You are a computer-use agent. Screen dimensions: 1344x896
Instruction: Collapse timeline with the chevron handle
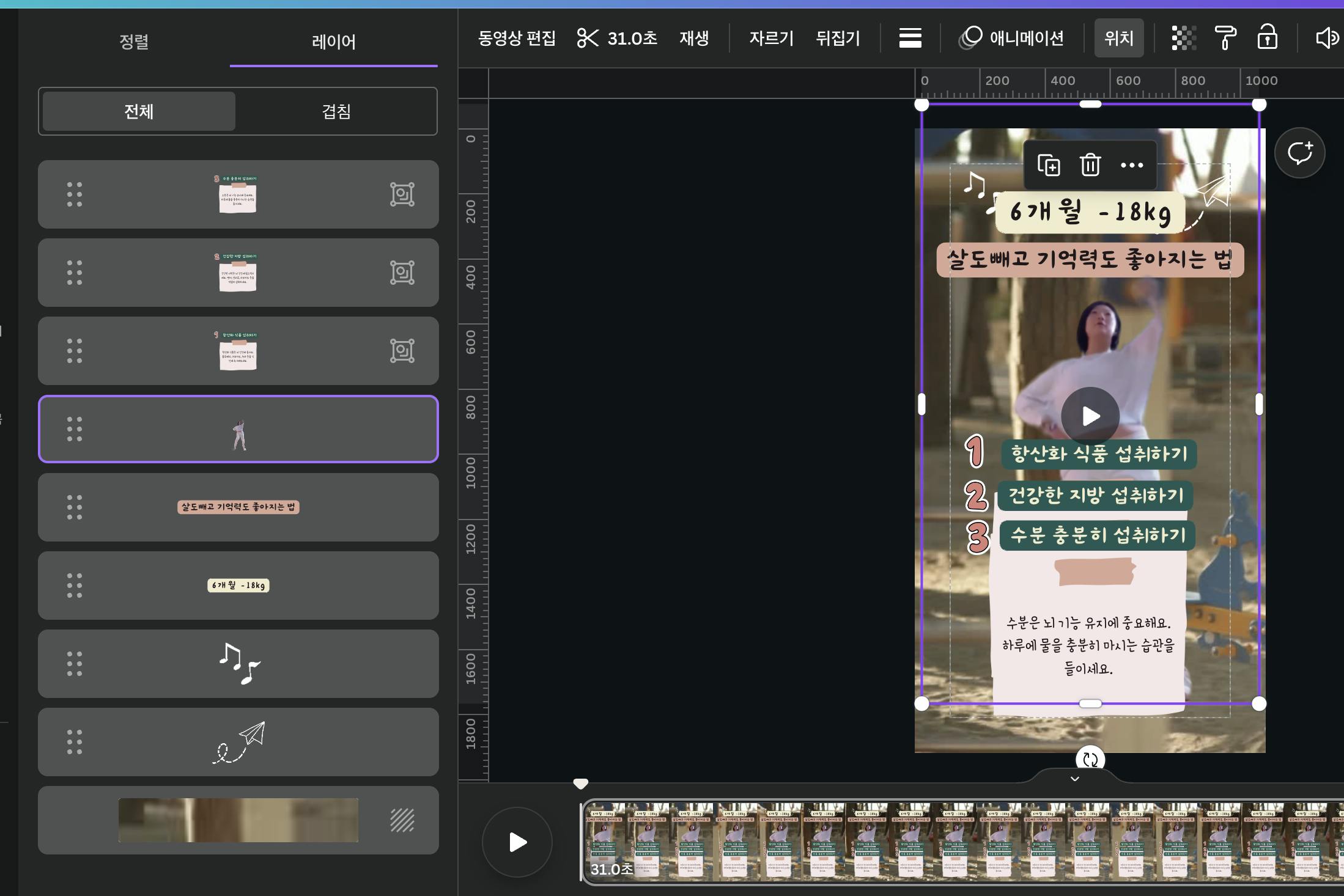click(x=1074, y=779)
